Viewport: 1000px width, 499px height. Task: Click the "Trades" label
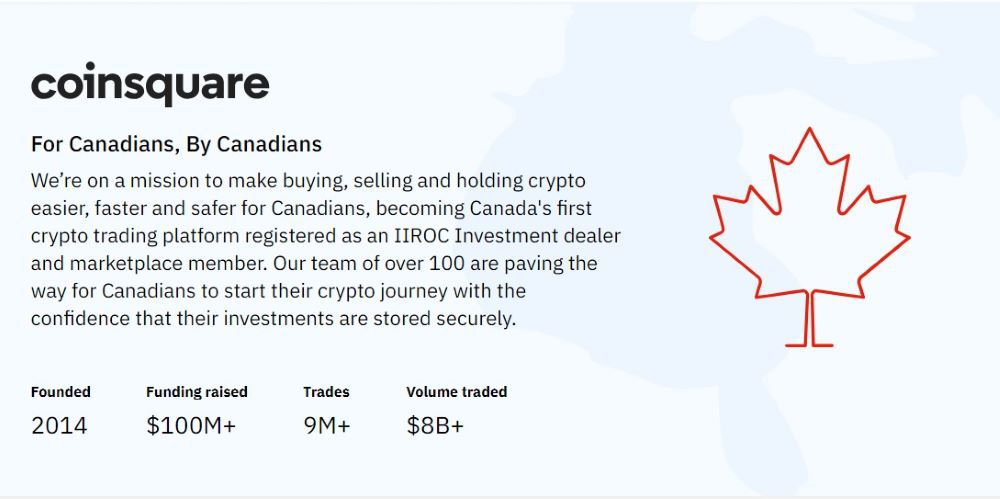326,392
